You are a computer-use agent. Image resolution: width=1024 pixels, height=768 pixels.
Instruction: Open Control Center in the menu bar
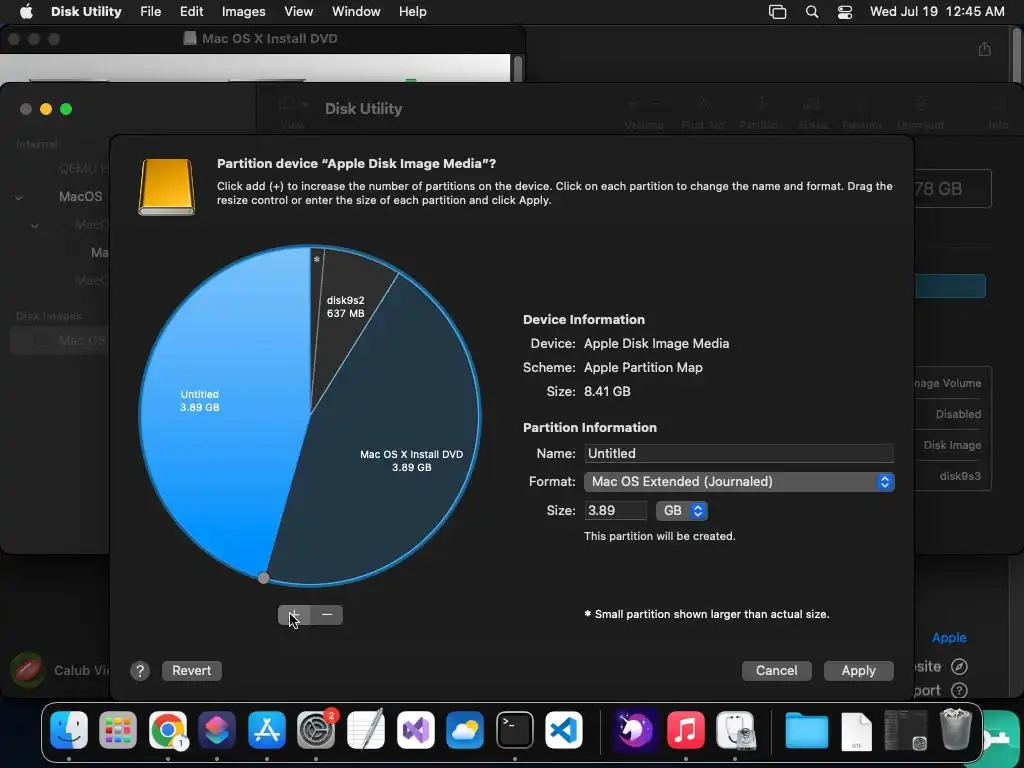pos(844,12)
